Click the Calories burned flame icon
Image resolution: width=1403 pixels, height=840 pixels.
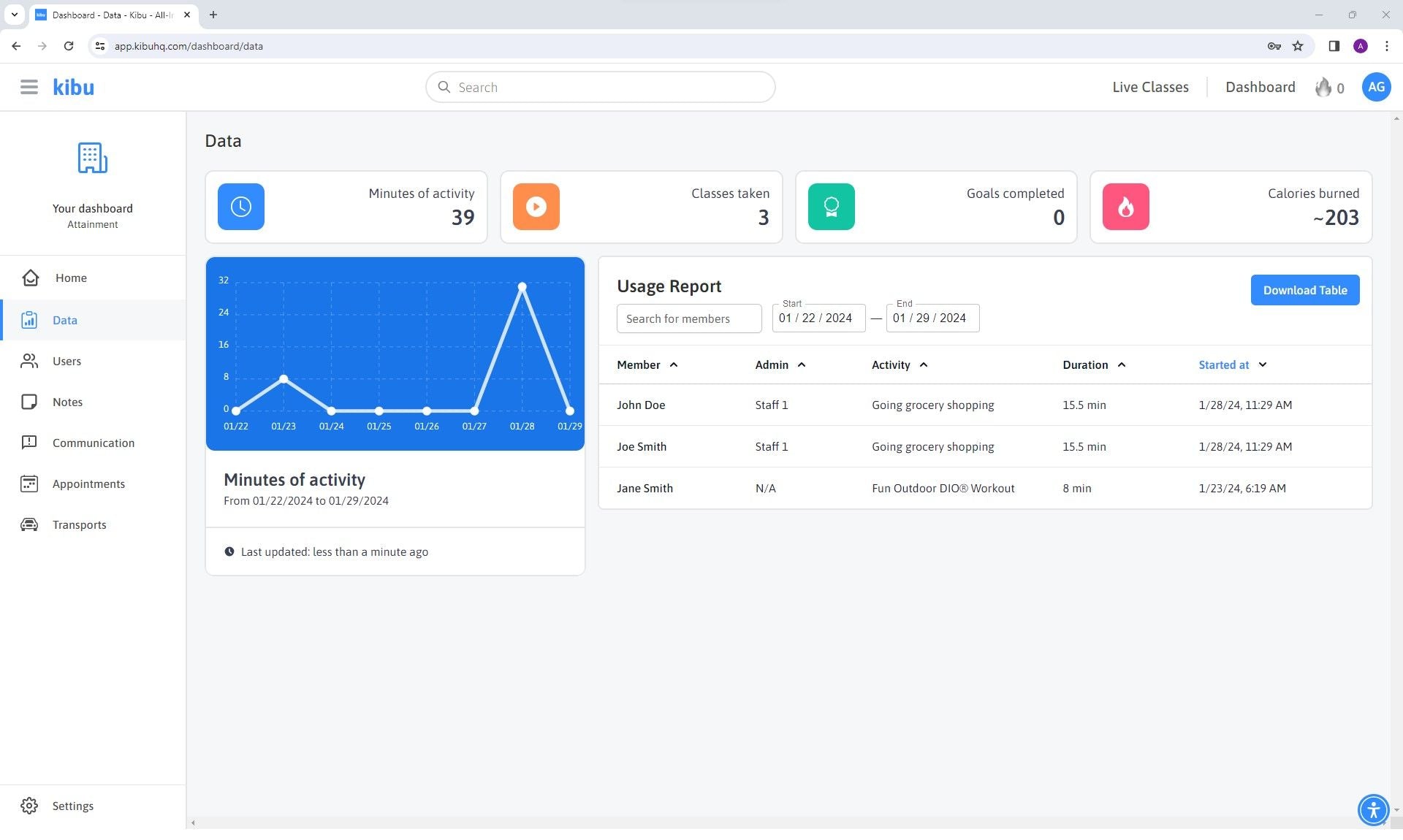pos(1125,207)
